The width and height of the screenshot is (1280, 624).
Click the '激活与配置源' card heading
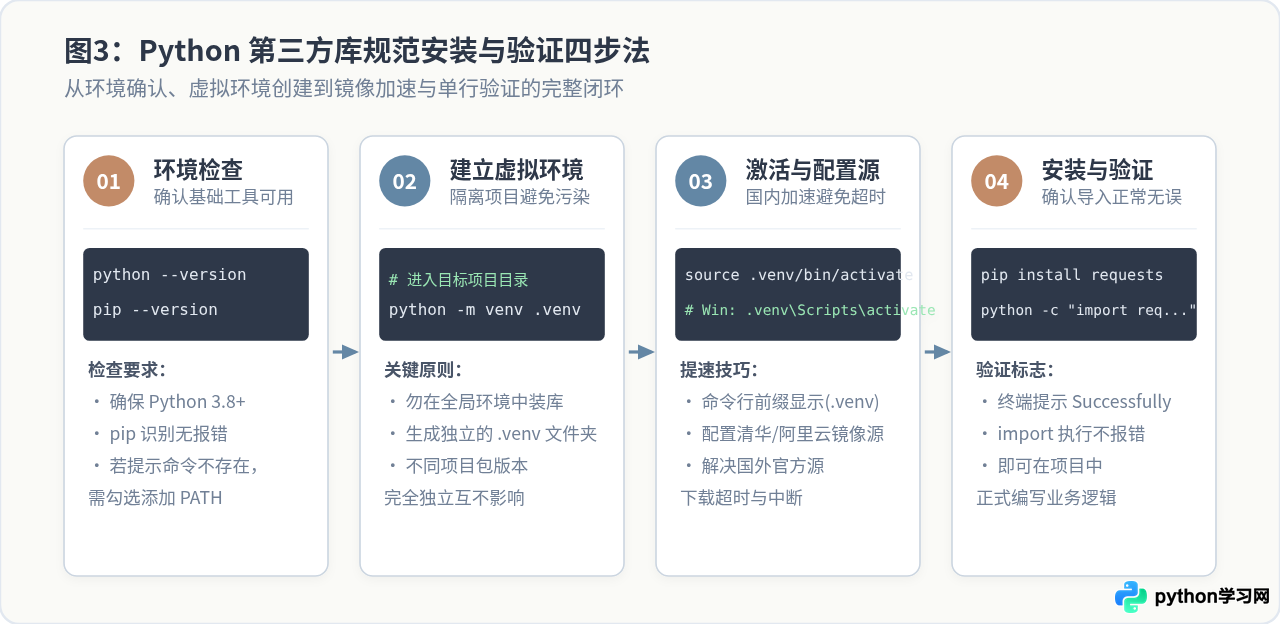coord(813,169)
